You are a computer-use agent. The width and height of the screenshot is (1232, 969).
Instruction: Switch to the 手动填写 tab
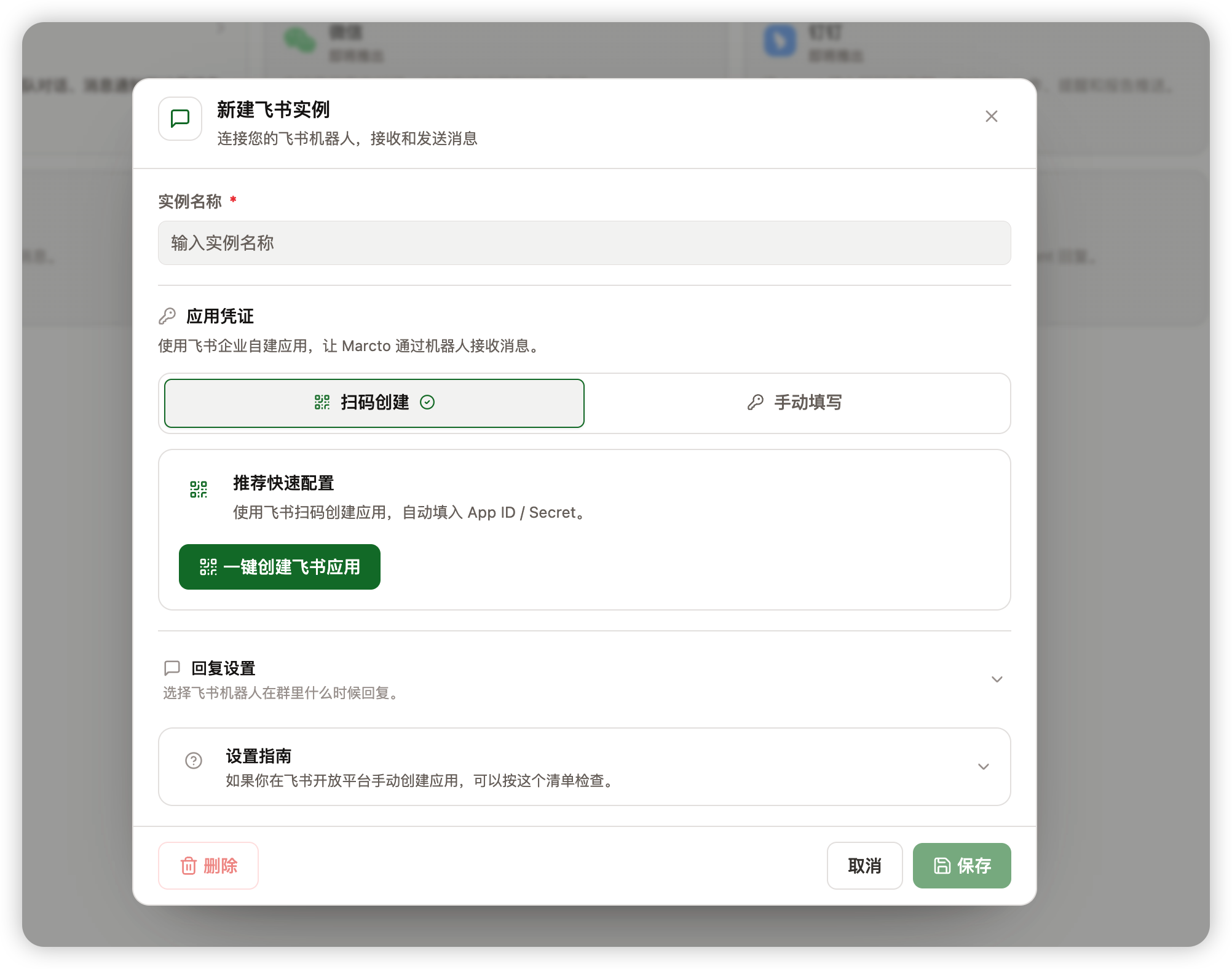(796, 403)
